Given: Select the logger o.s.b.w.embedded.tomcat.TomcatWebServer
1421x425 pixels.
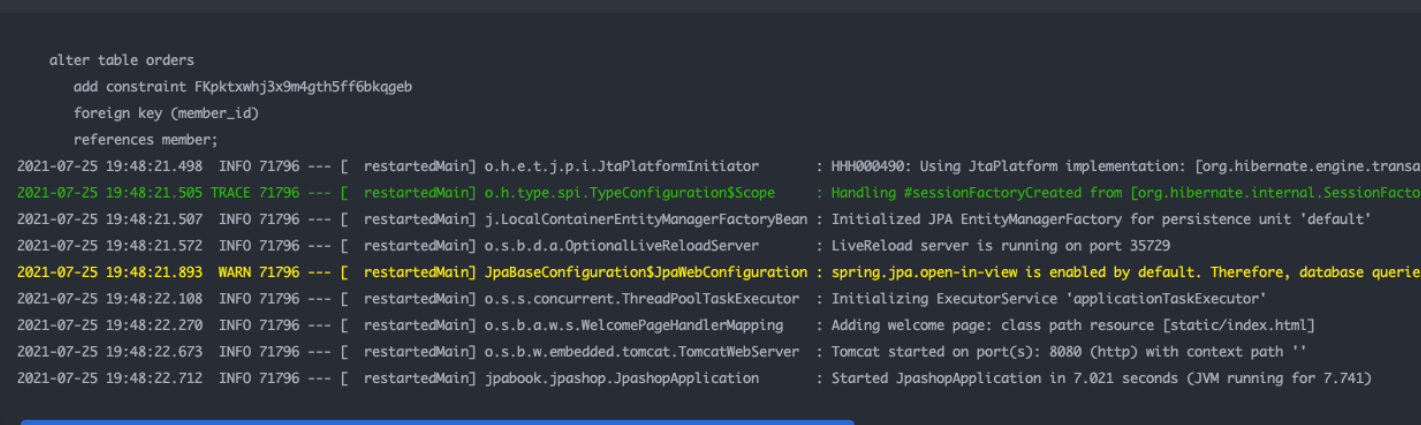Looking at the screenshot, I should (641, 352).
